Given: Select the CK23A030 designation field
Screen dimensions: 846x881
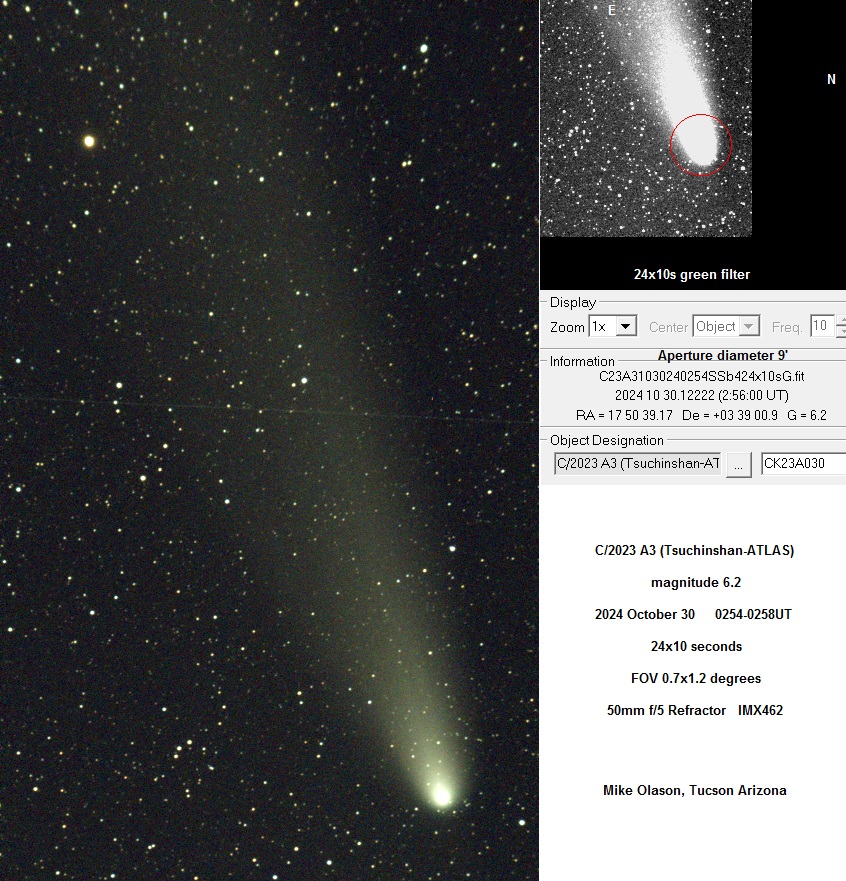Looking at the screenshot, I should click(802, 463).
